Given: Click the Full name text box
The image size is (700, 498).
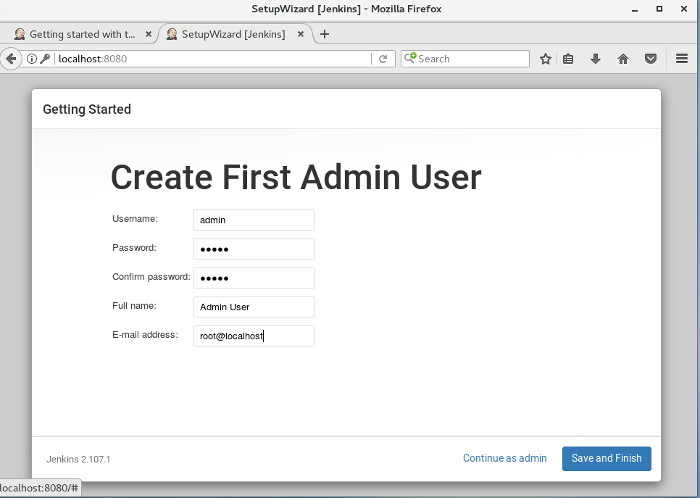Looking at the screenshot, I should pyautogui.click(x=254, y=307).
